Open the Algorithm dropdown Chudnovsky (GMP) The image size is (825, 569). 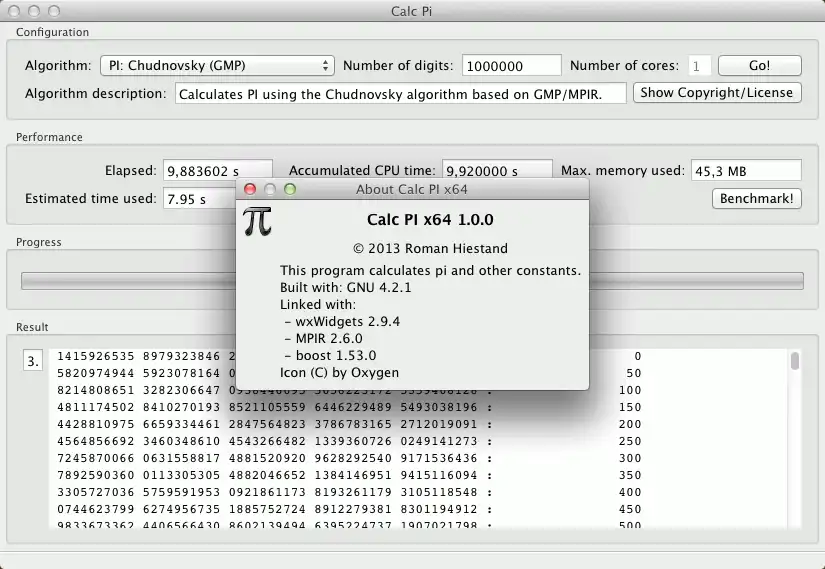tap(217, 66)
